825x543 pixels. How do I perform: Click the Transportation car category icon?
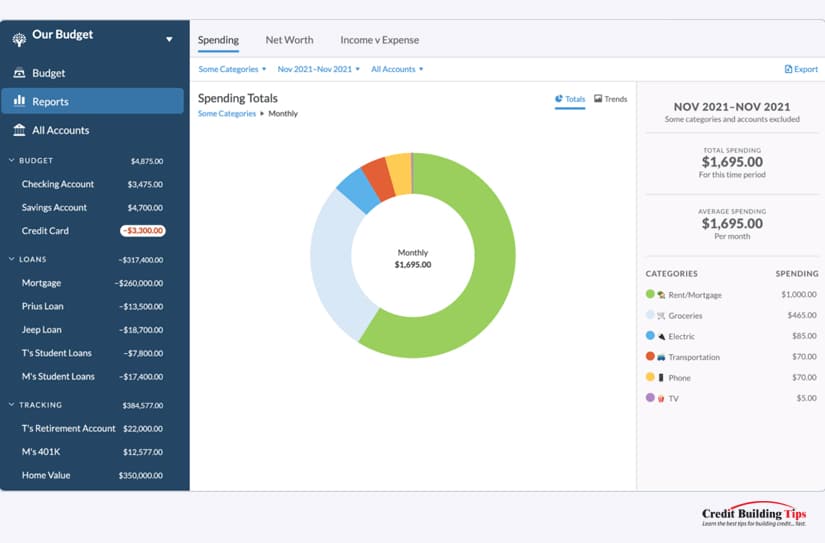click(661, 357)
